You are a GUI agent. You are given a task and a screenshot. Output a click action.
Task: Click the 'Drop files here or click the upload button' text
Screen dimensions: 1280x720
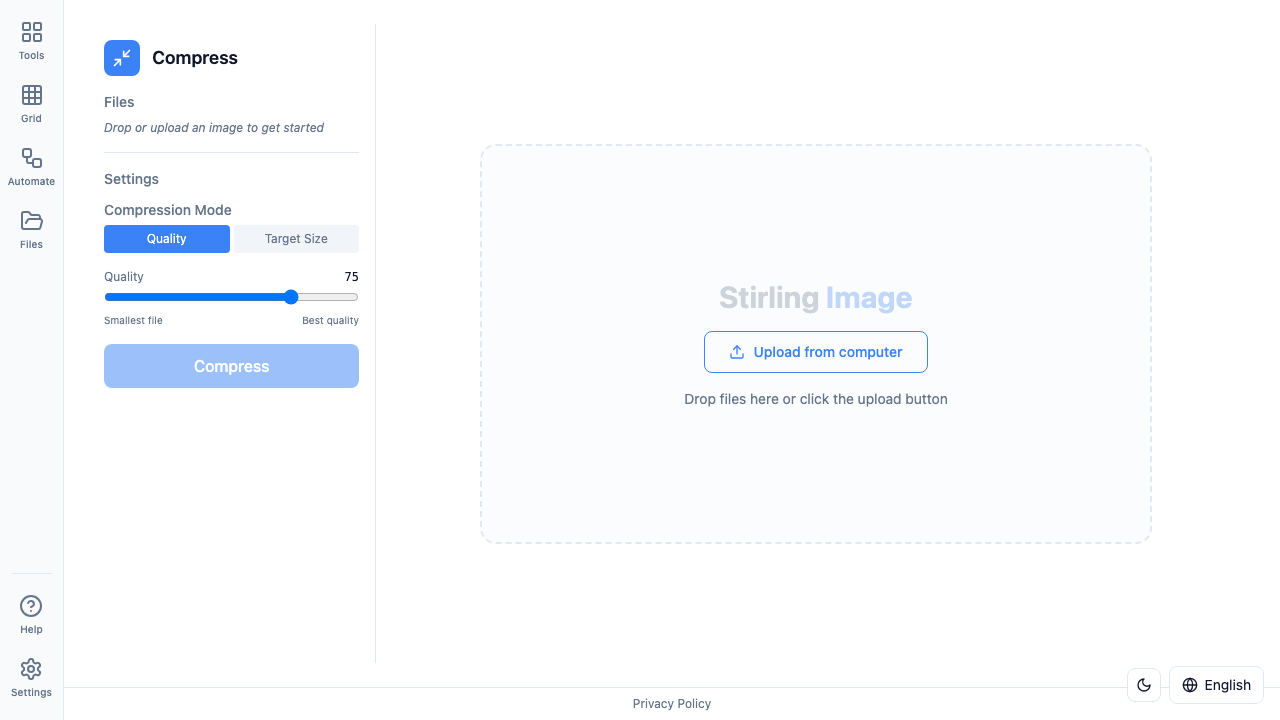point(816,399)
